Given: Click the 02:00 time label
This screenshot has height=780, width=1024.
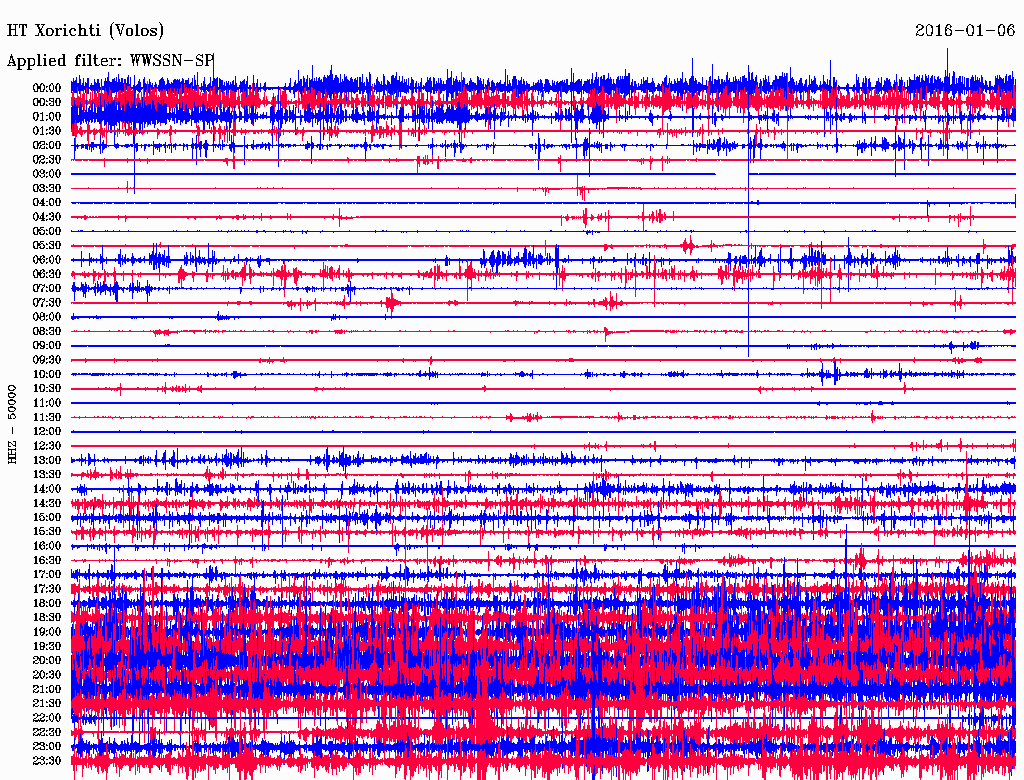Looking at the screenshot, I should click(x=47, y=145).
